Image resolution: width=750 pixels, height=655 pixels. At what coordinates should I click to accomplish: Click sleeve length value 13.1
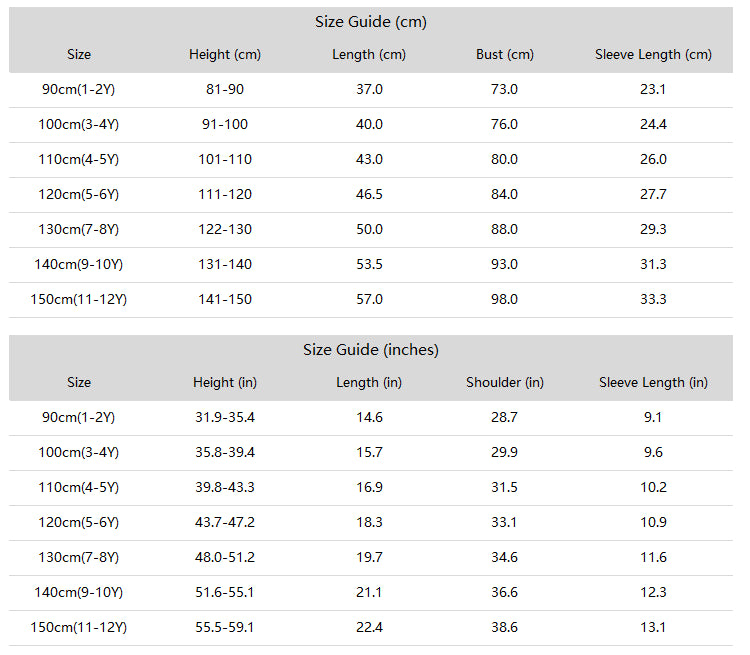pos(653,627)
